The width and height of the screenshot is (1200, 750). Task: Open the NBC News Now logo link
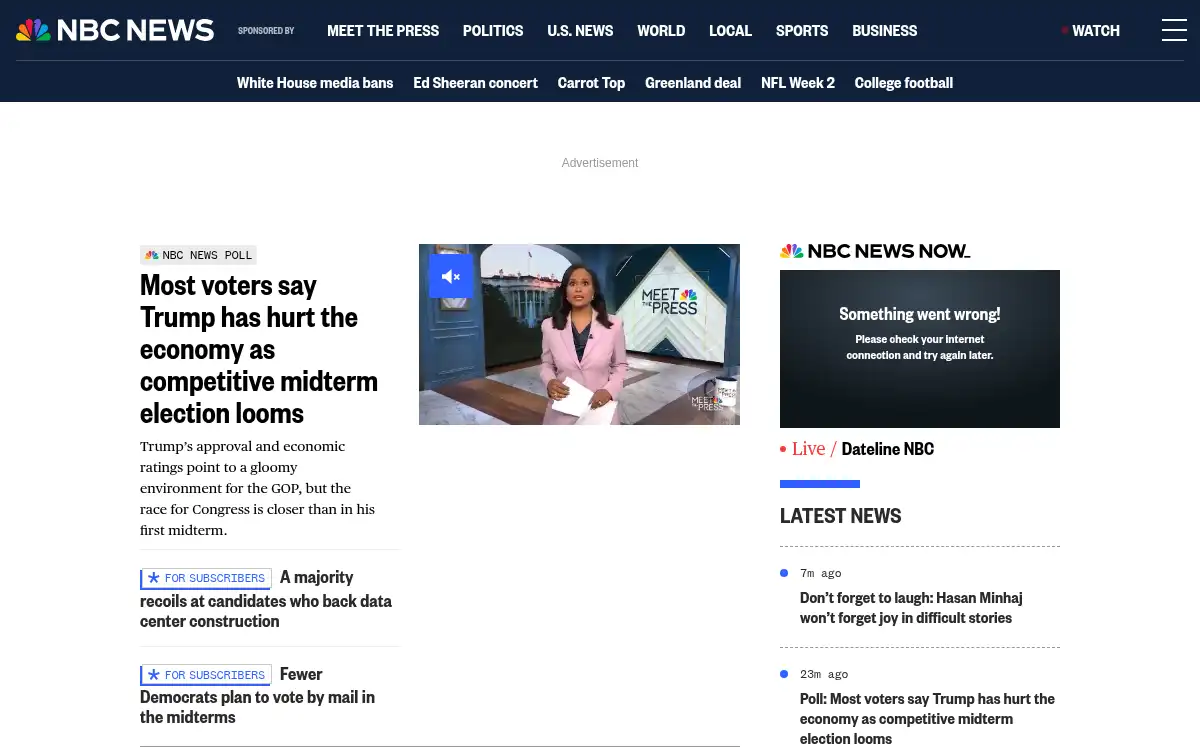tap(875, 251)
